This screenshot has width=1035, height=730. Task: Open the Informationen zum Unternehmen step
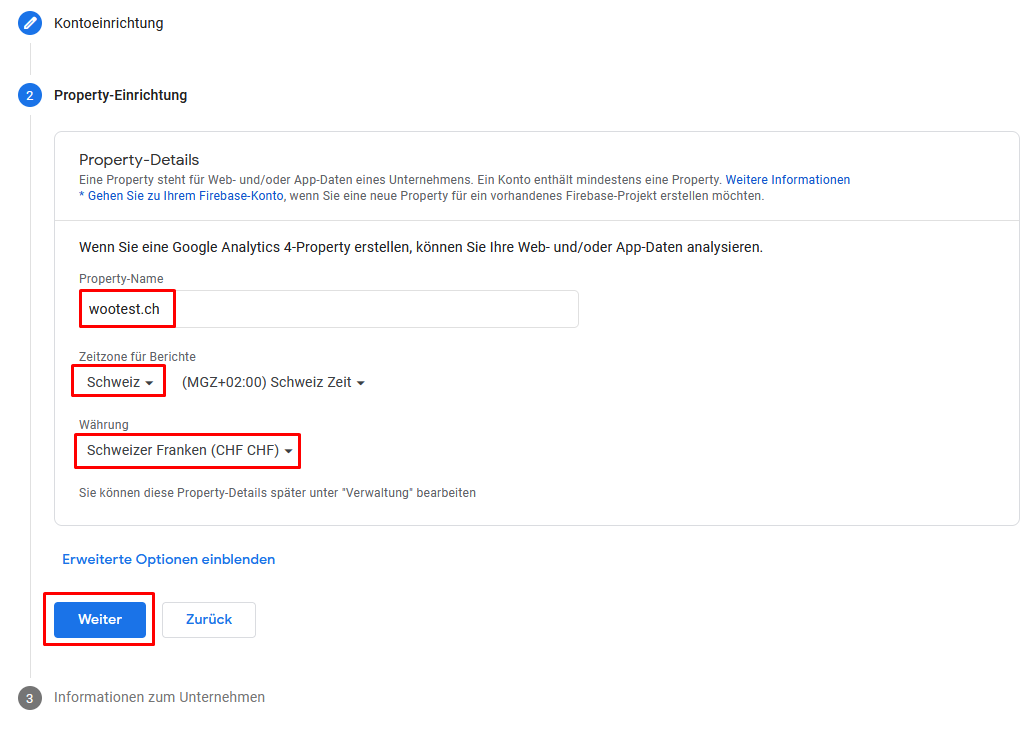pyautogui.click(x=159, y=697)
